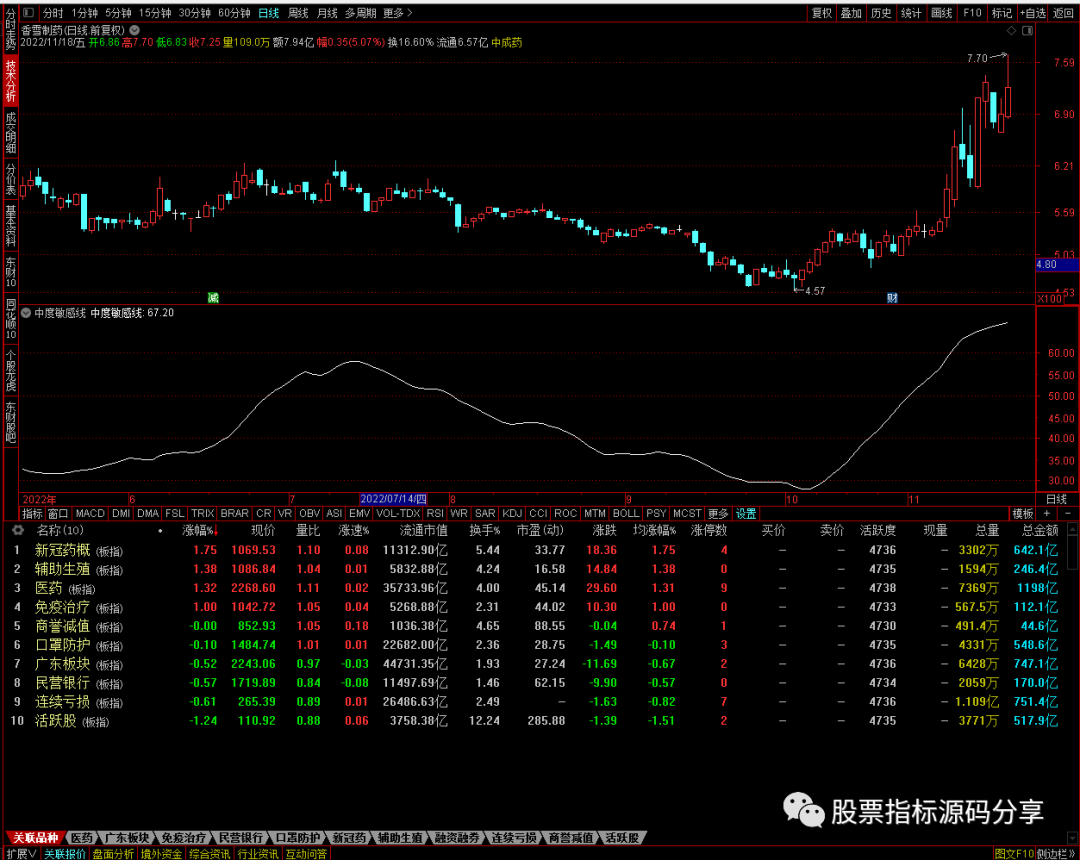
Task: Activate the 画线 drawing tool
Action: tap(941, 12)
